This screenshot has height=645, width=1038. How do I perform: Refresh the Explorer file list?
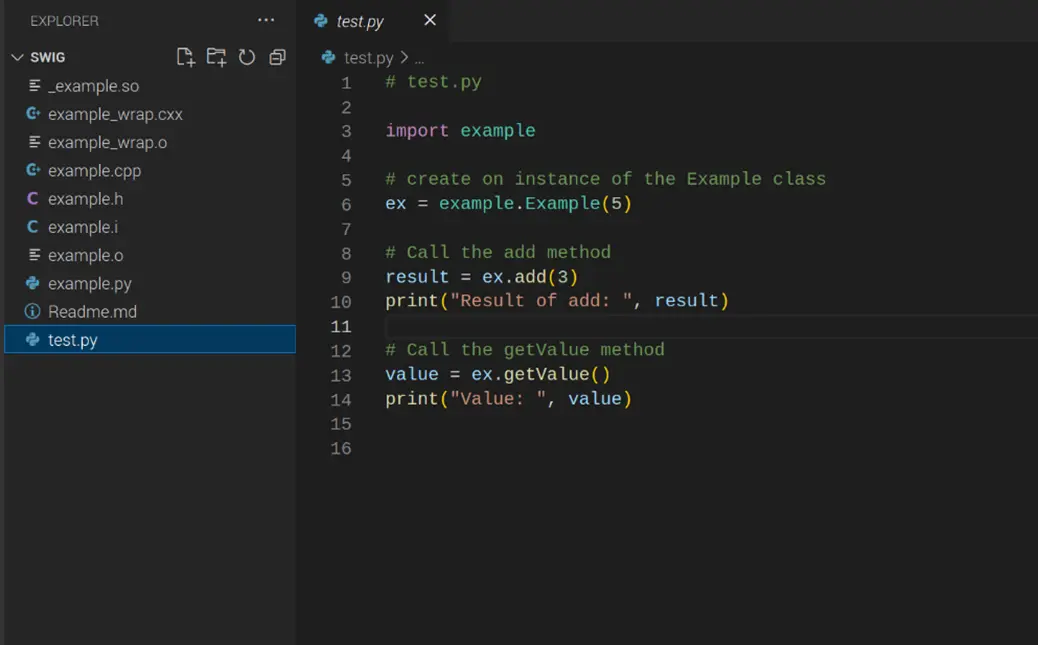246,57
